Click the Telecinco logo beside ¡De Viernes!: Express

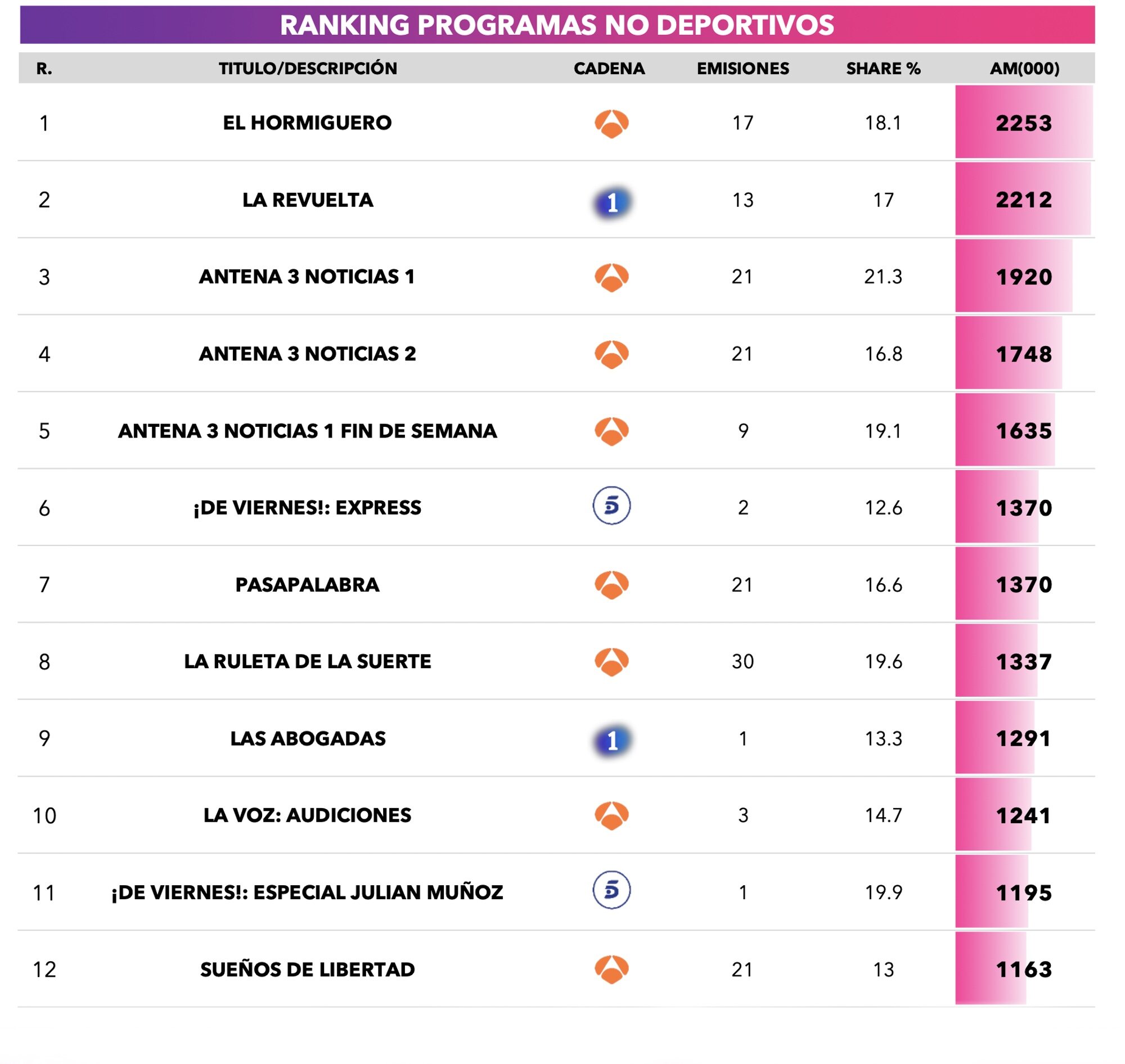(x=611, y=506)
